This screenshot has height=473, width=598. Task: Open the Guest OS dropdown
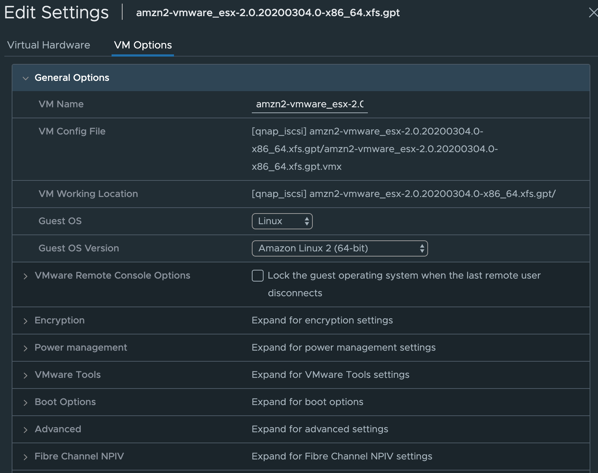click(x=282, y=221)
